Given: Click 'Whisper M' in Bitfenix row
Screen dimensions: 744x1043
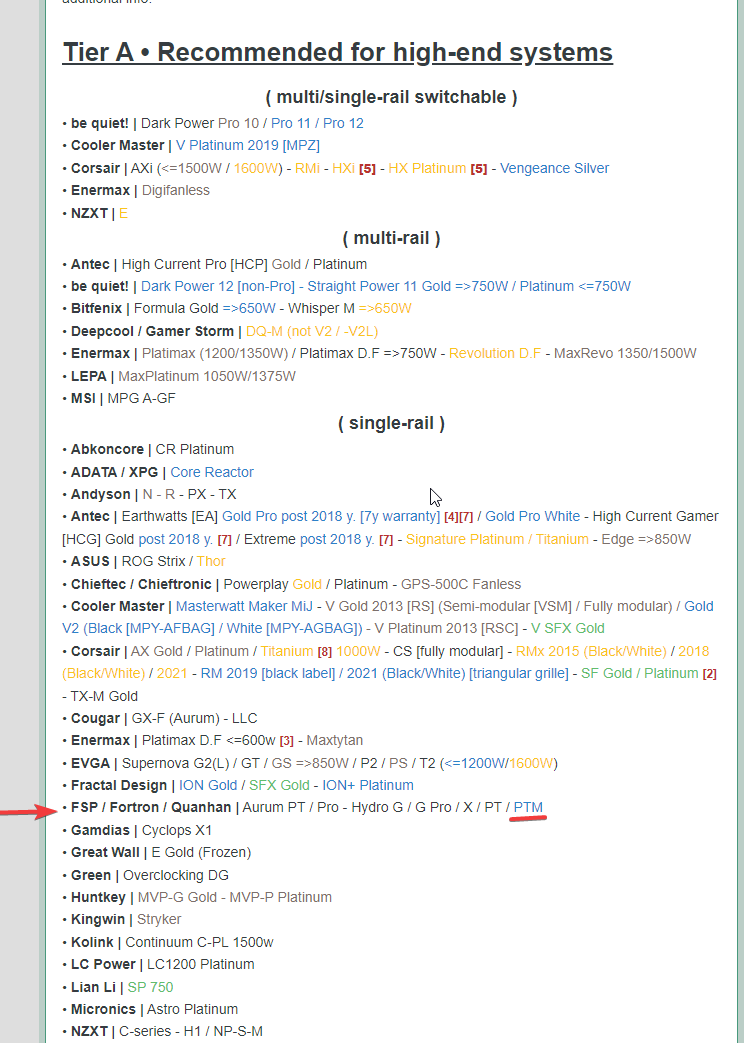Looking at the screenshot, I should 322,308.
